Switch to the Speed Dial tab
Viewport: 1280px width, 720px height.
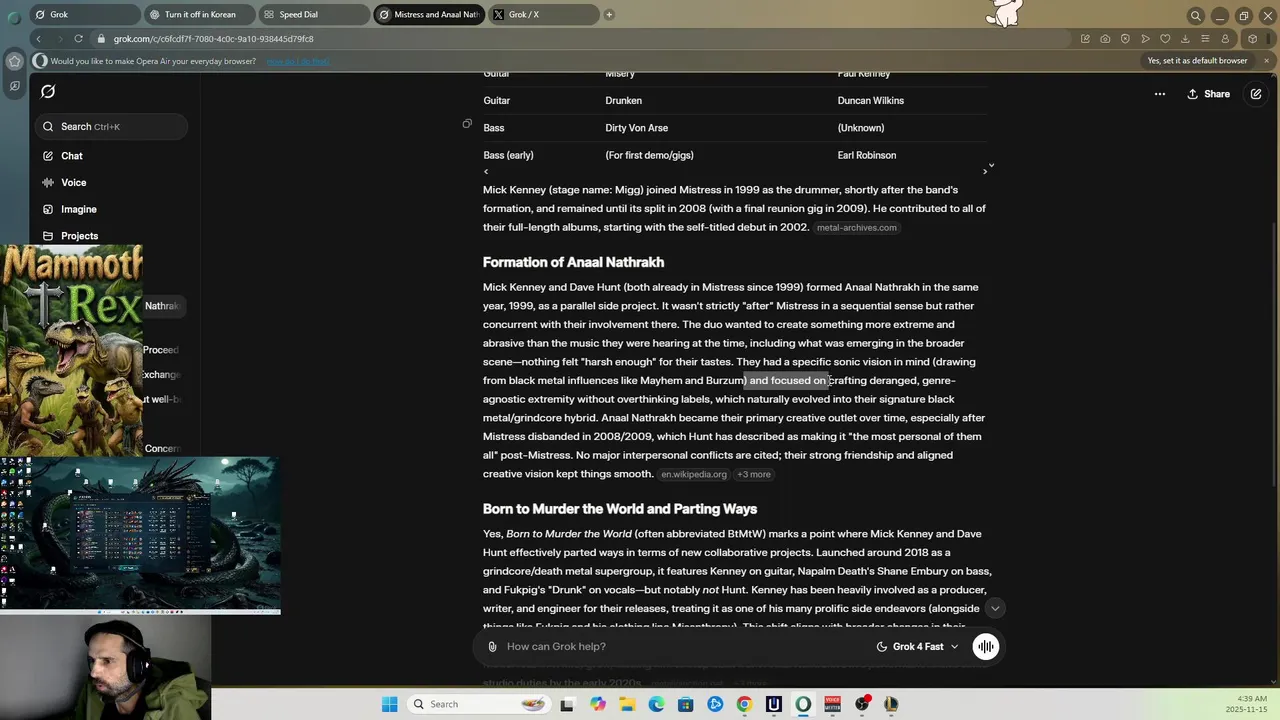coord(313,15)
